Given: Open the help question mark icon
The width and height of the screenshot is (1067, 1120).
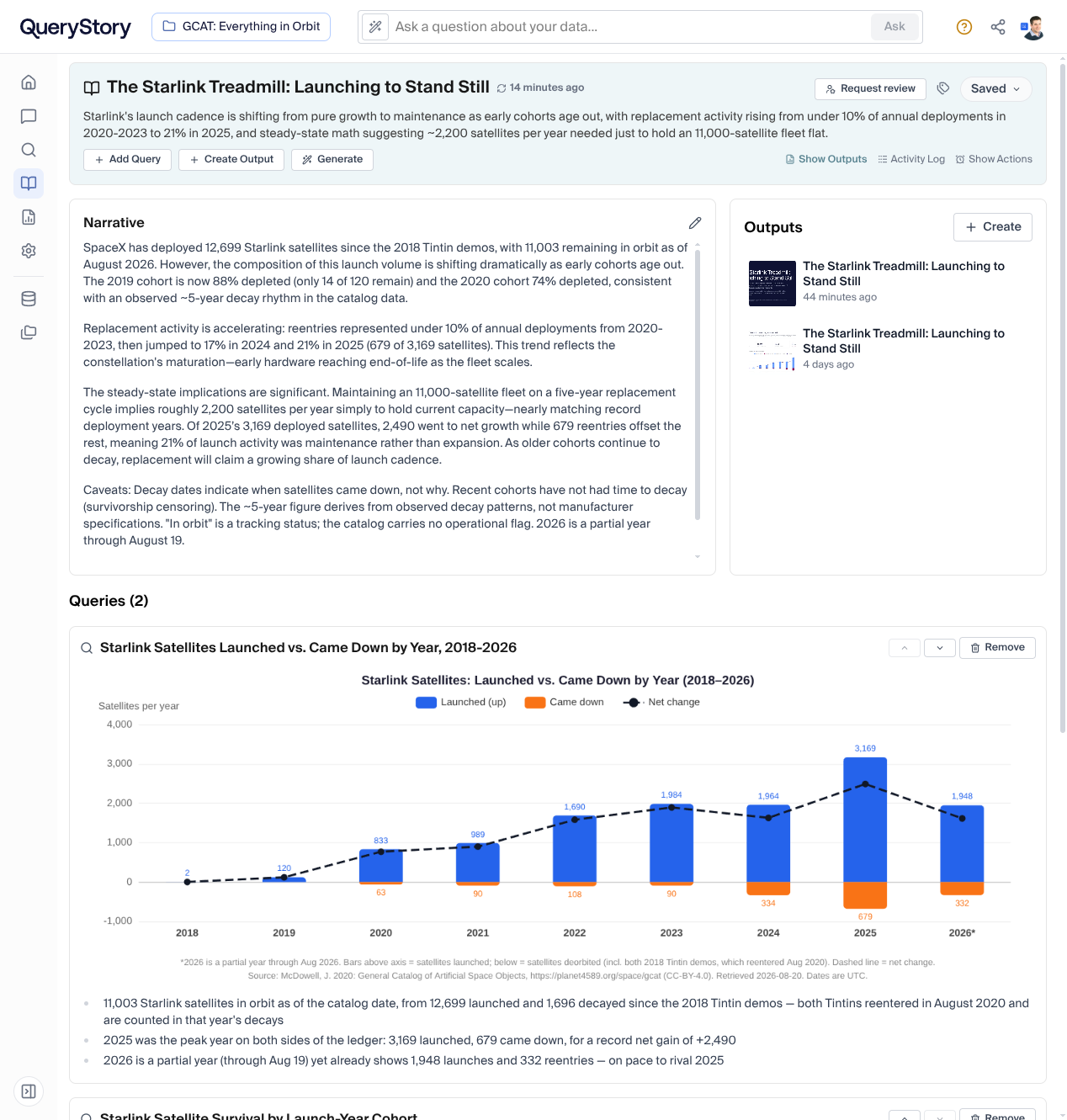Looking at the screenshot, I should [x=964, y=27].
